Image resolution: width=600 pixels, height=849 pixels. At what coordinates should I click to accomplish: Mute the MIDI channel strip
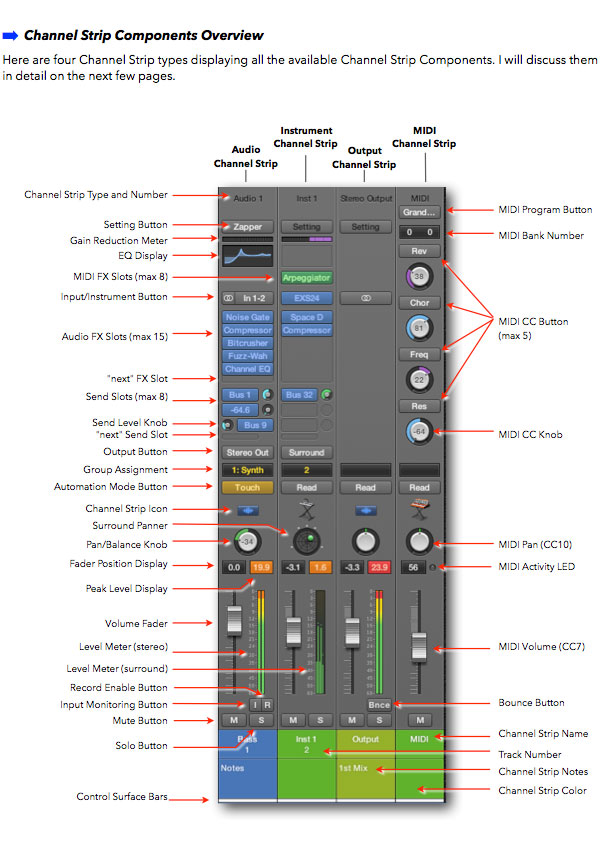(420, 720)
